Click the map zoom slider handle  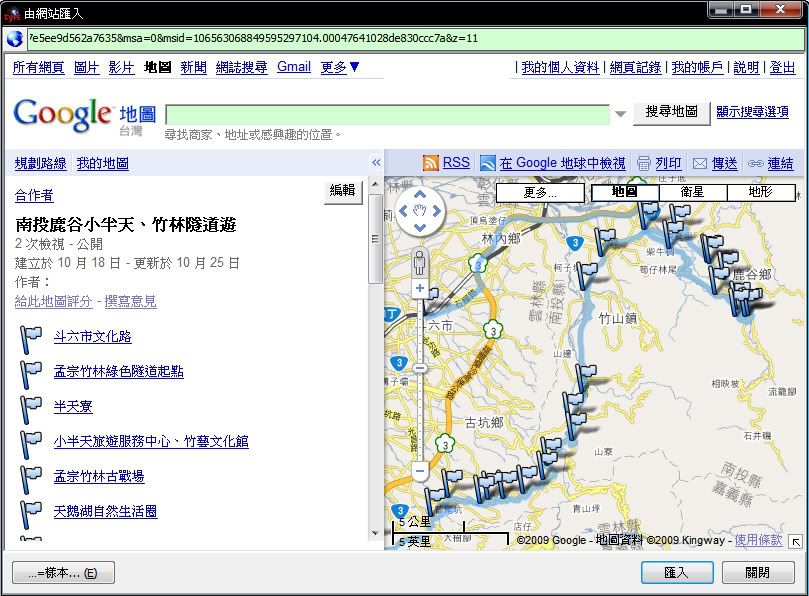420,368
